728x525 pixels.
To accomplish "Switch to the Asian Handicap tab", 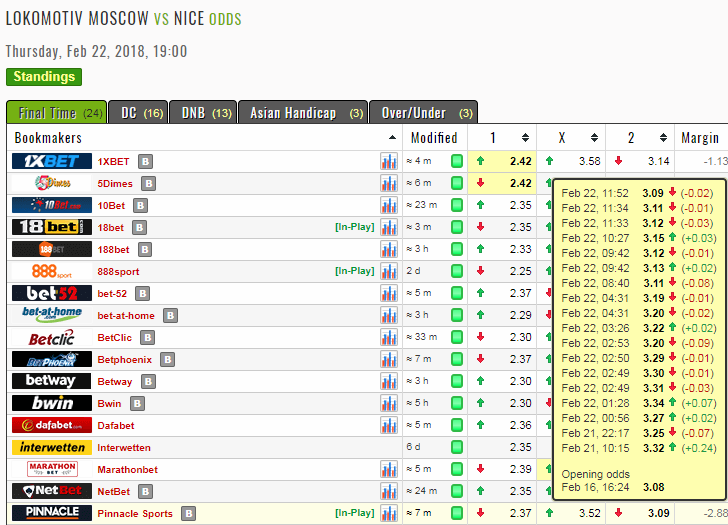I will click(x=303, y=112).
